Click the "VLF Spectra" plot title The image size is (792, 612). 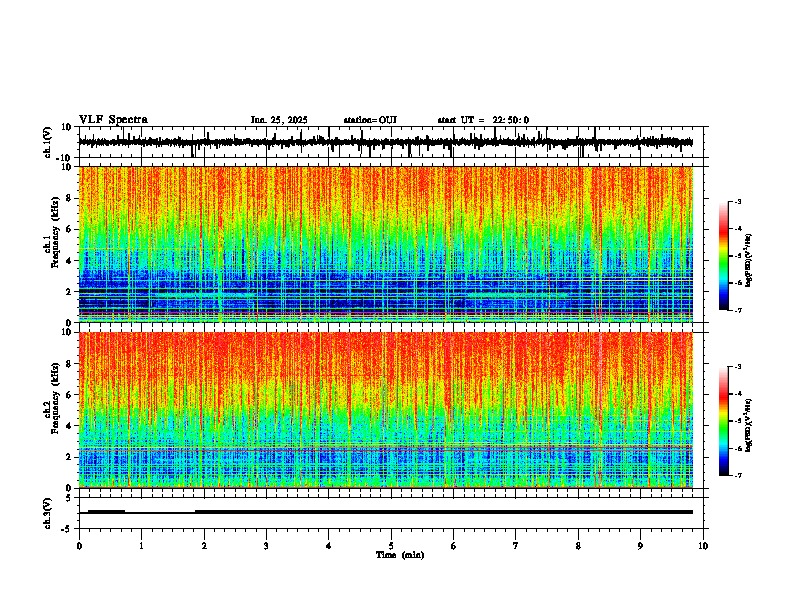point(113,120)
